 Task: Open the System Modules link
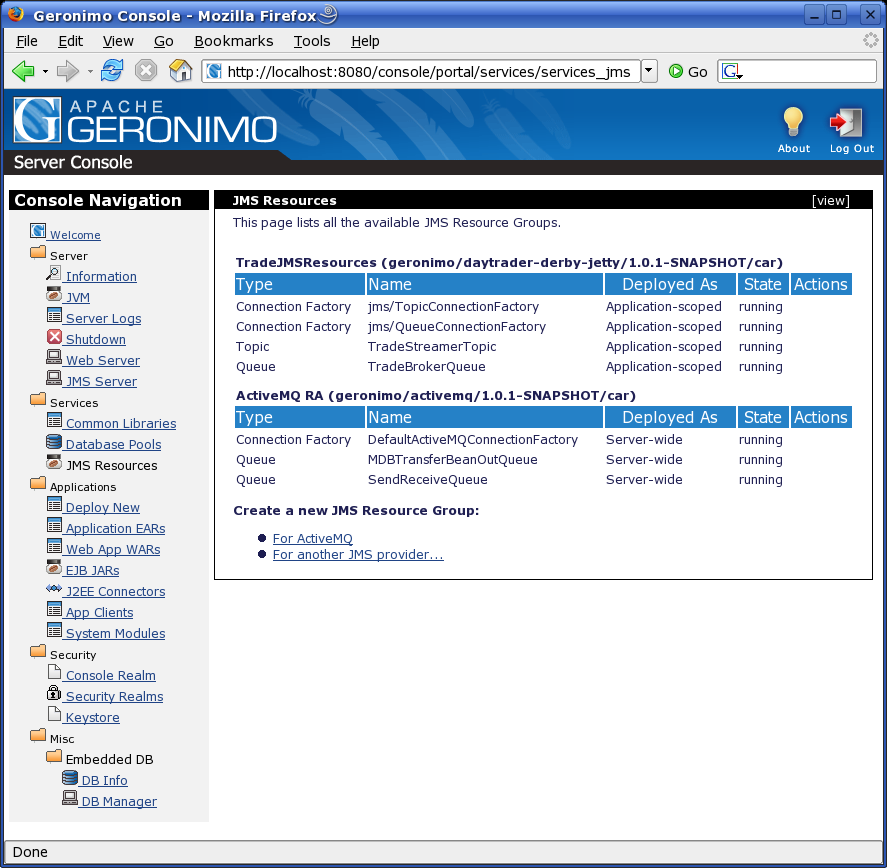point(115,633)
